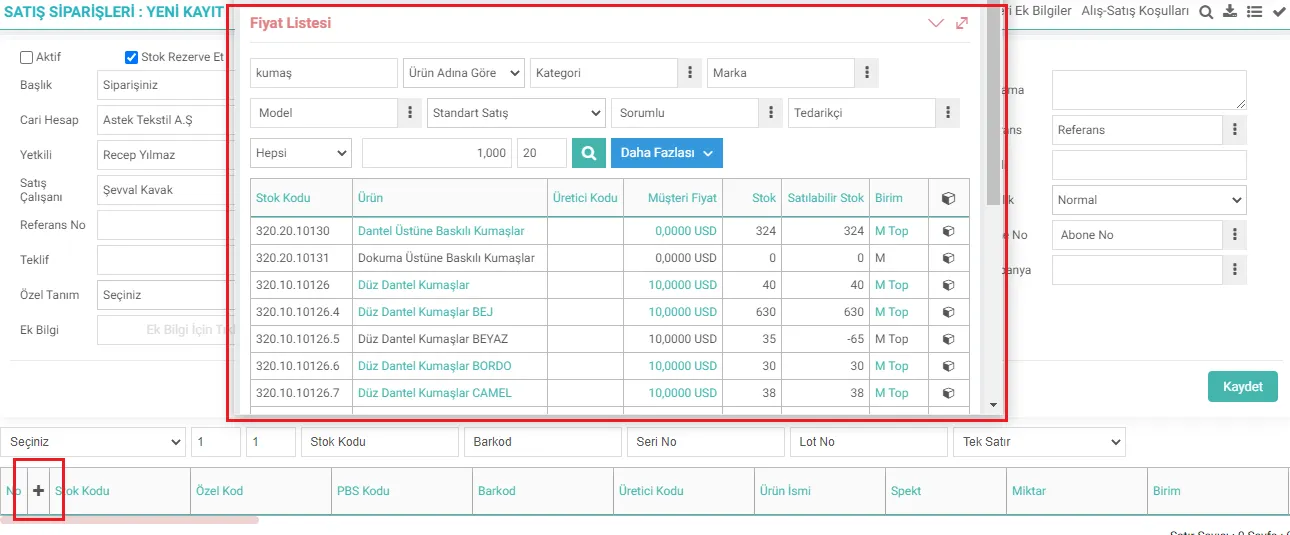
Task: Open the Ürün Adına Göre dropdown
Action: click(x=464, y=73)
